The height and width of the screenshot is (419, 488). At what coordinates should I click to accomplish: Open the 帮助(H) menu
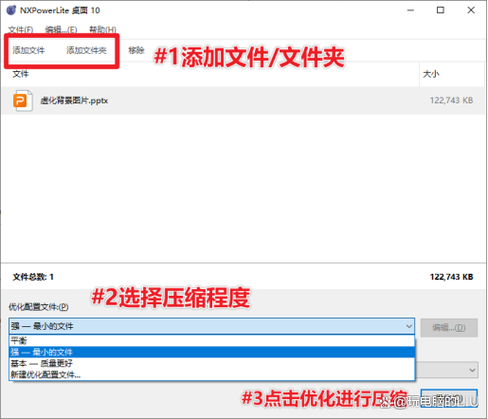pos(103,30)
